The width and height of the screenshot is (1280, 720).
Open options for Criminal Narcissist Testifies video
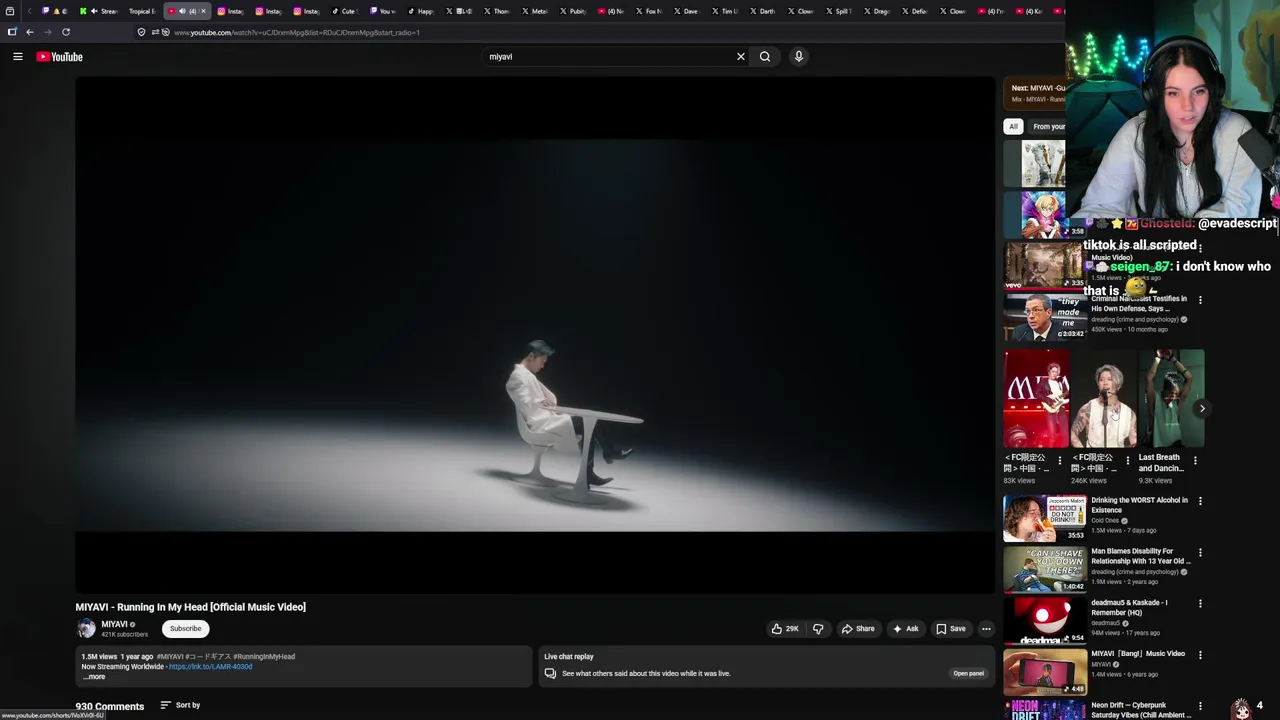coord(1200,300)
